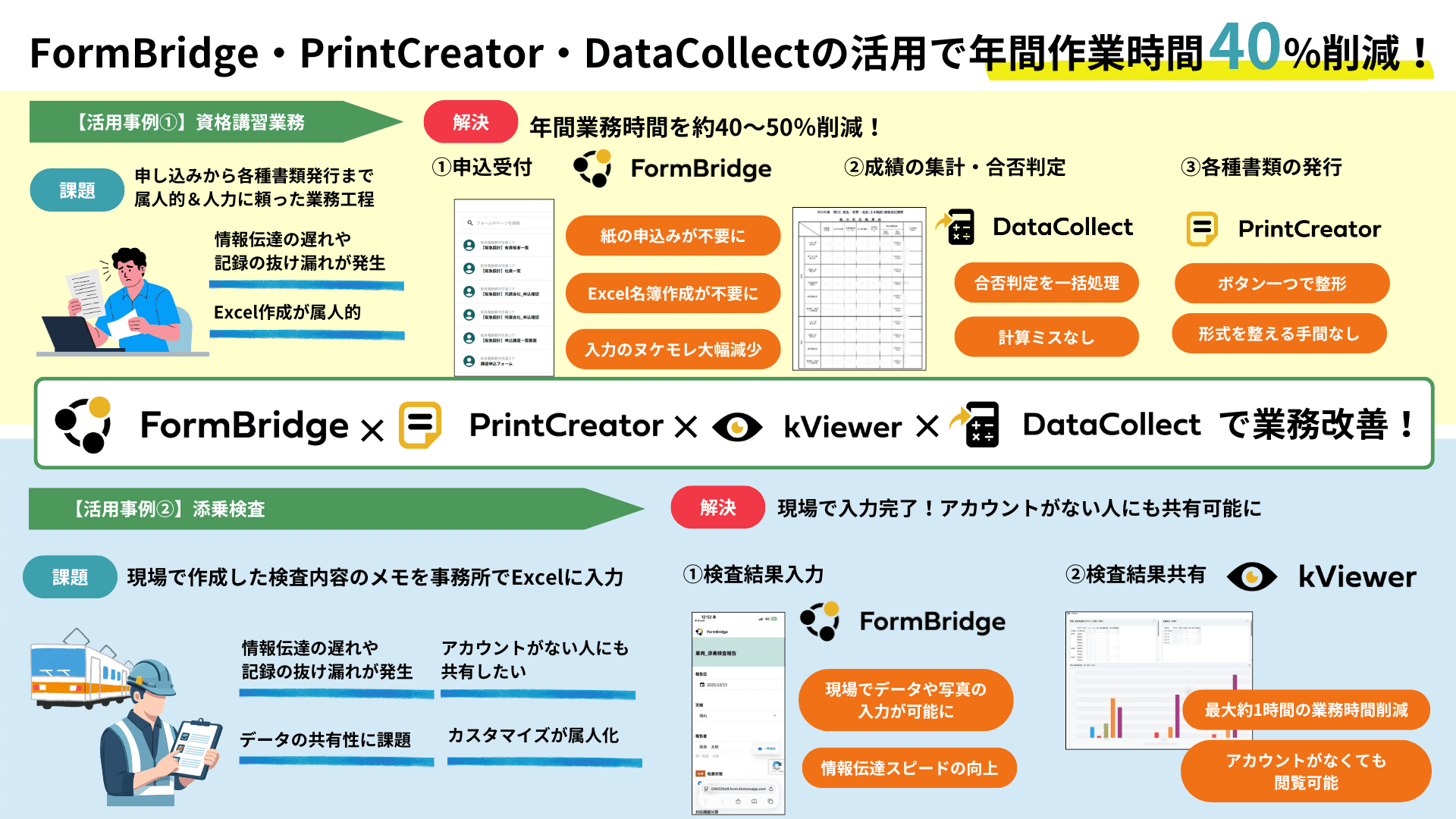Select the FormBridge logo icon in the 業務改善 banner
This screenshot has width=1456, height=819.
(83, 425)
